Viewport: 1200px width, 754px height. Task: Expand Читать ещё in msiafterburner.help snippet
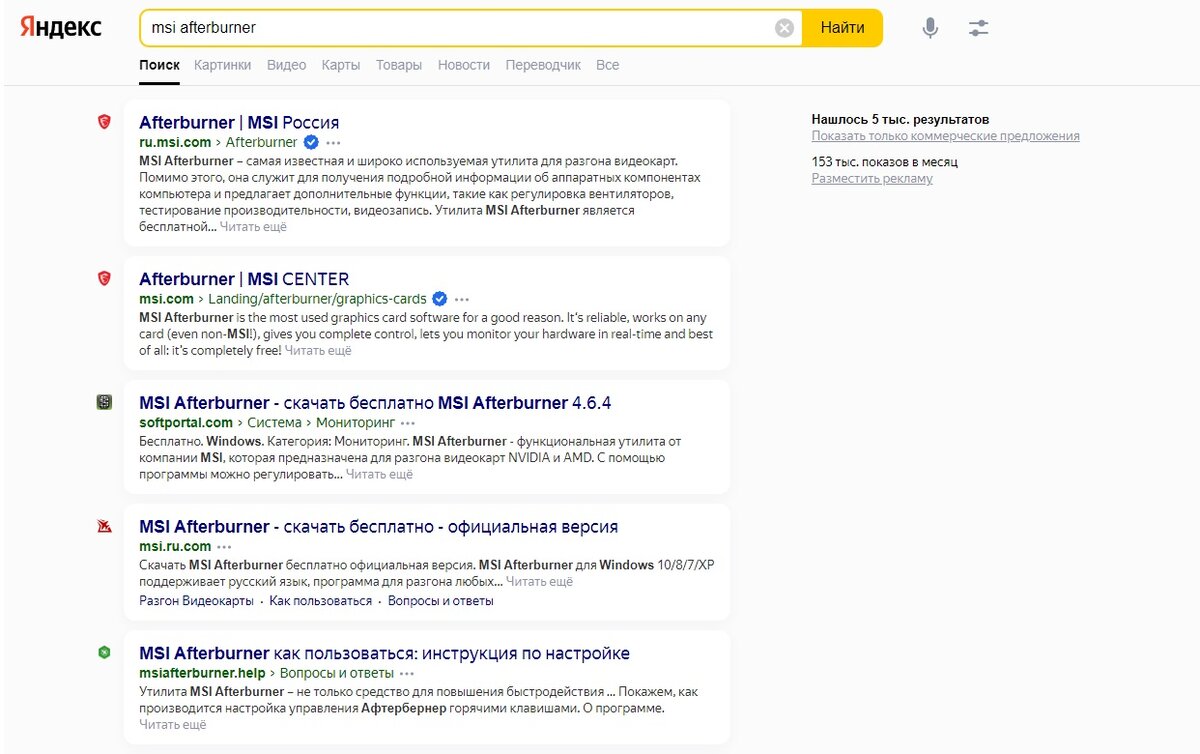(x=173, y=726)
